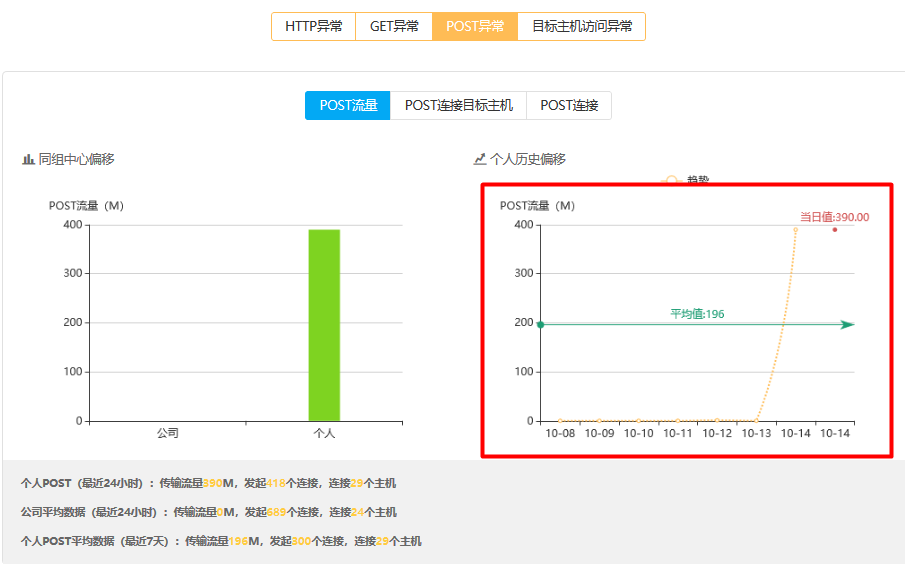Switch to the POST连接 sub-tab
Viewport: 905px width, 564px height.
(x=569, y=106)
